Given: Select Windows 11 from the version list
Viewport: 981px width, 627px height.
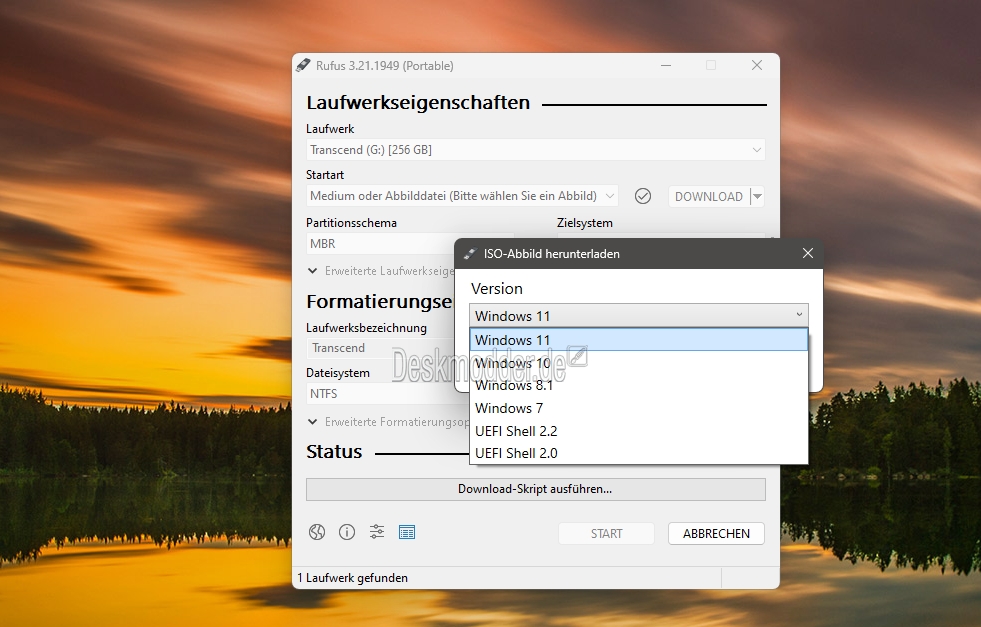Looking at the screenshot, I should pos(639,340).
